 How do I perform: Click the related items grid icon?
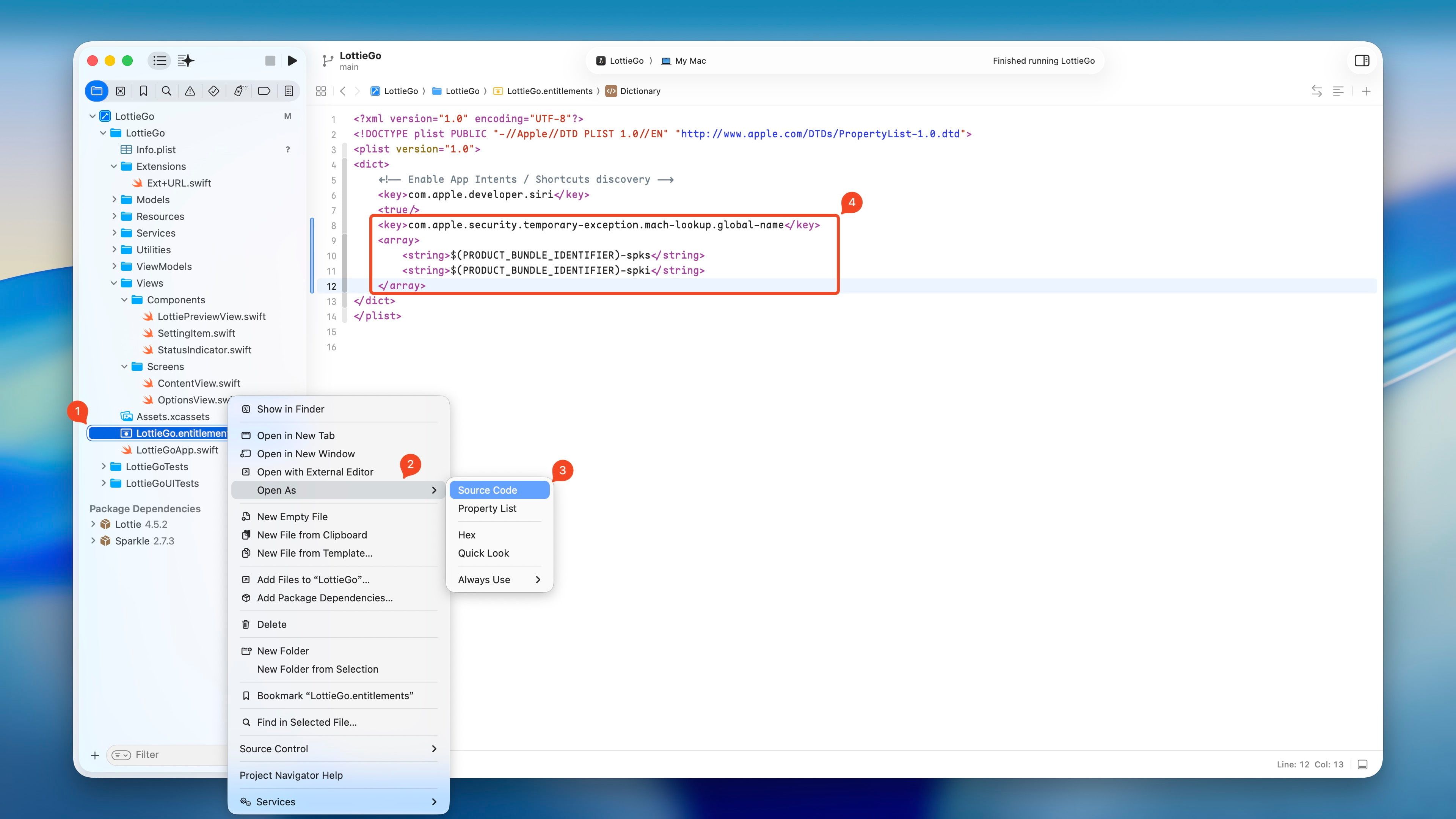point(321,91)
